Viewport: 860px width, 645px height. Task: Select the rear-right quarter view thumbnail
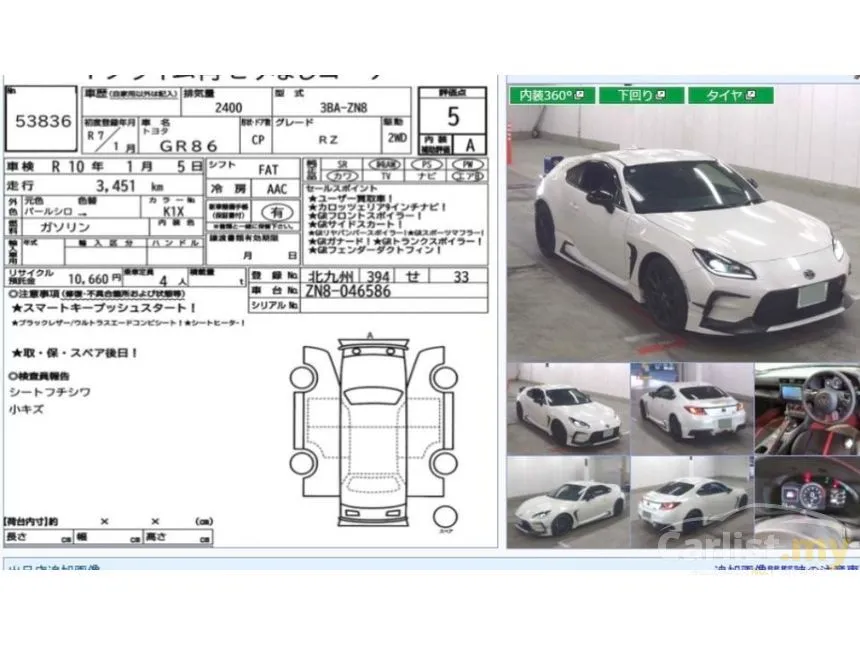tap(692, 502)
